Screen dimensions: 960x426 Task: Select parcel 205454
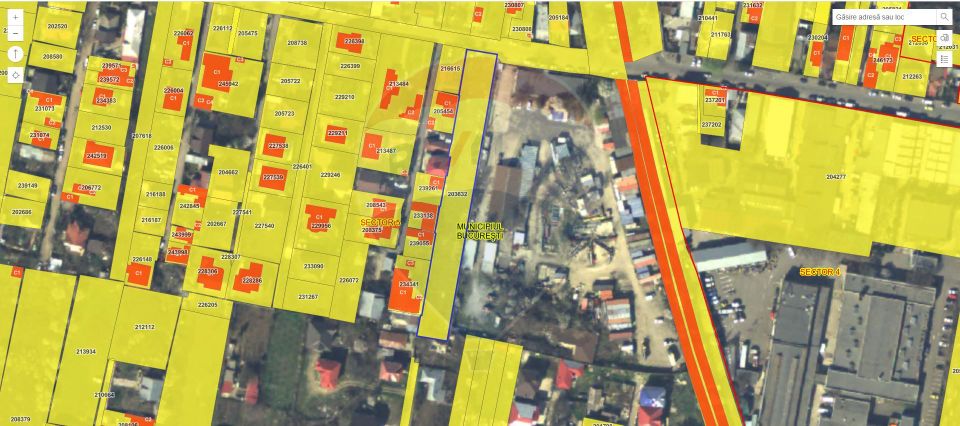(x=443, y=111)
